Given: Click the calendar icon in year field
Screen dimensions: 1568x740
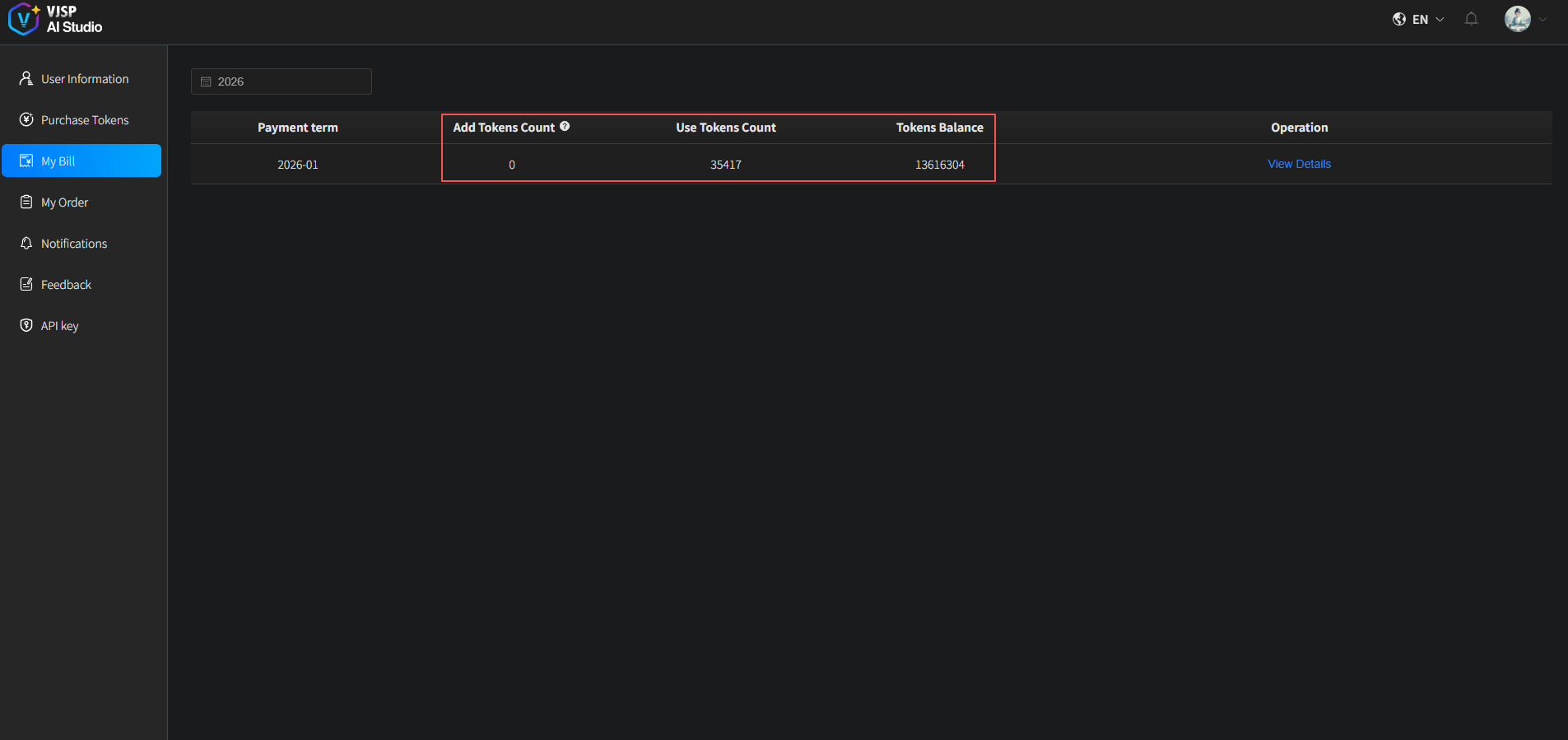Looking at the screenshot, I should pos(206,81).
